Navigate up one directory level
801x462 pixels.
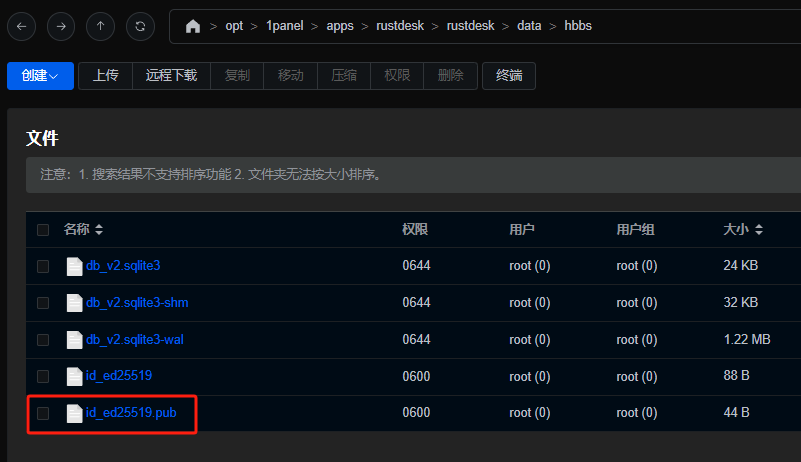pyautogui.click(x=101, y=26)
